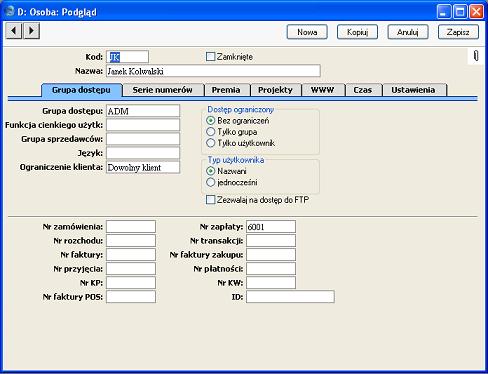The height and width of the screenshot is (374, 488).
Task: Switch to Grupa dostępu tab
Action: pos(82,90)
